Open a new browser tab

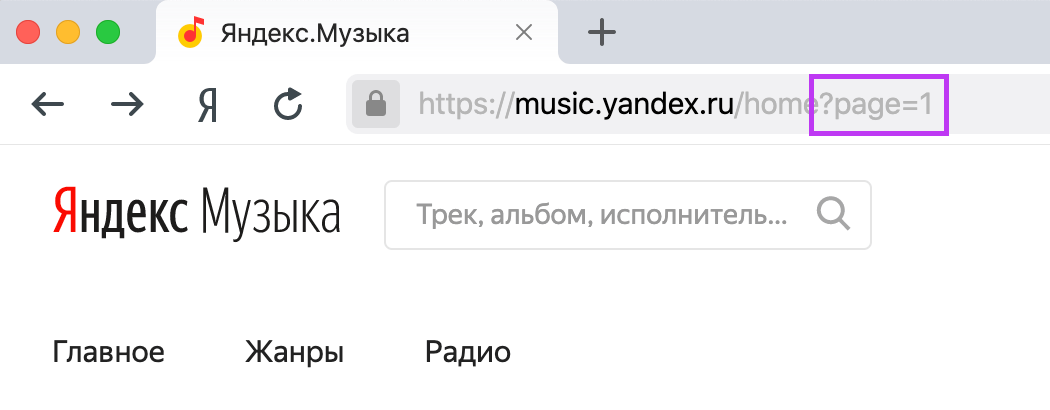(601, 33)
